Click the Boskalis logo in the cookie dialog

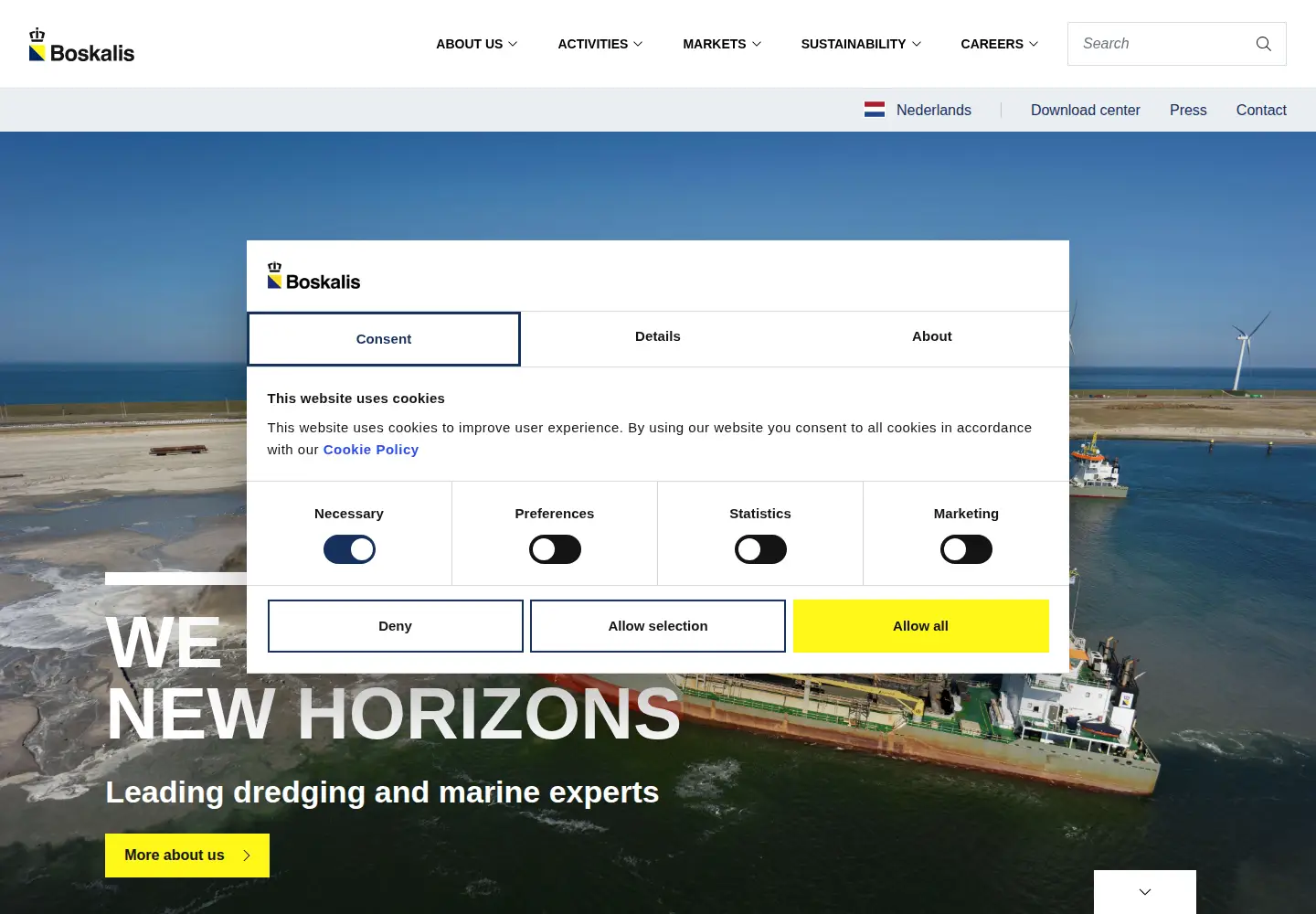pos(313,276)
